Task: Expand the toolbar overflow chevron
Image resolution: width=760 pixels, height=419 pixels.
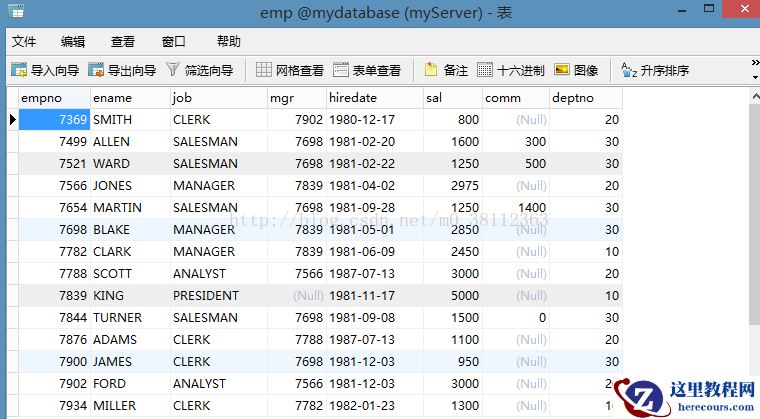Action: click(755, 63)
